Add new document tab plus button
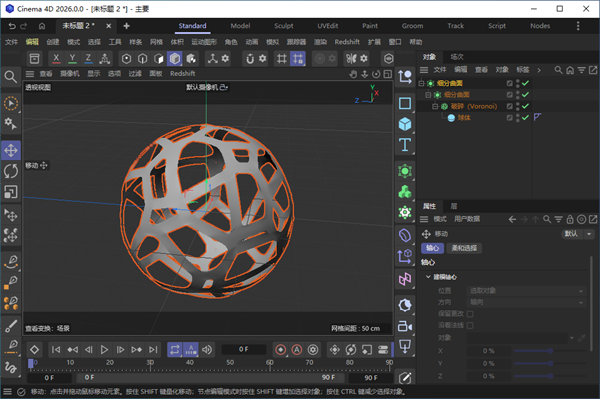This screenshot has height=399, width=600. 126,26
